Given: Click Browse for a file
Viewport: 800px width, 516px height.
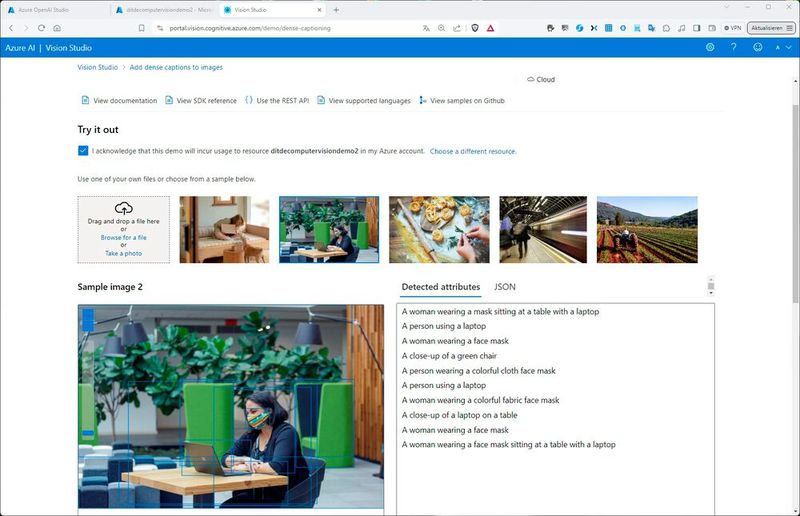Looking at the screenshot, I should (123, 237).
